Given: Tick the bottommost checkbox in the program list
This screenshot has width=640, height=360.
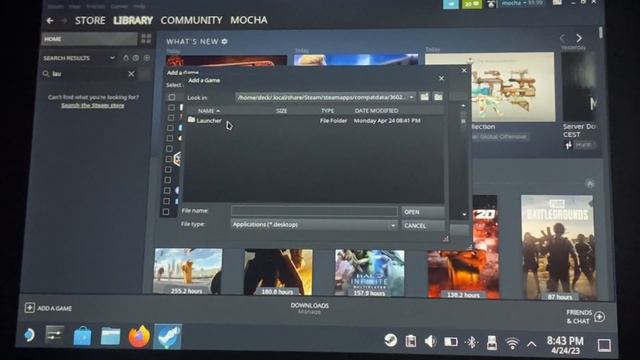Looking at the screenshot, I should click(166, 212).
